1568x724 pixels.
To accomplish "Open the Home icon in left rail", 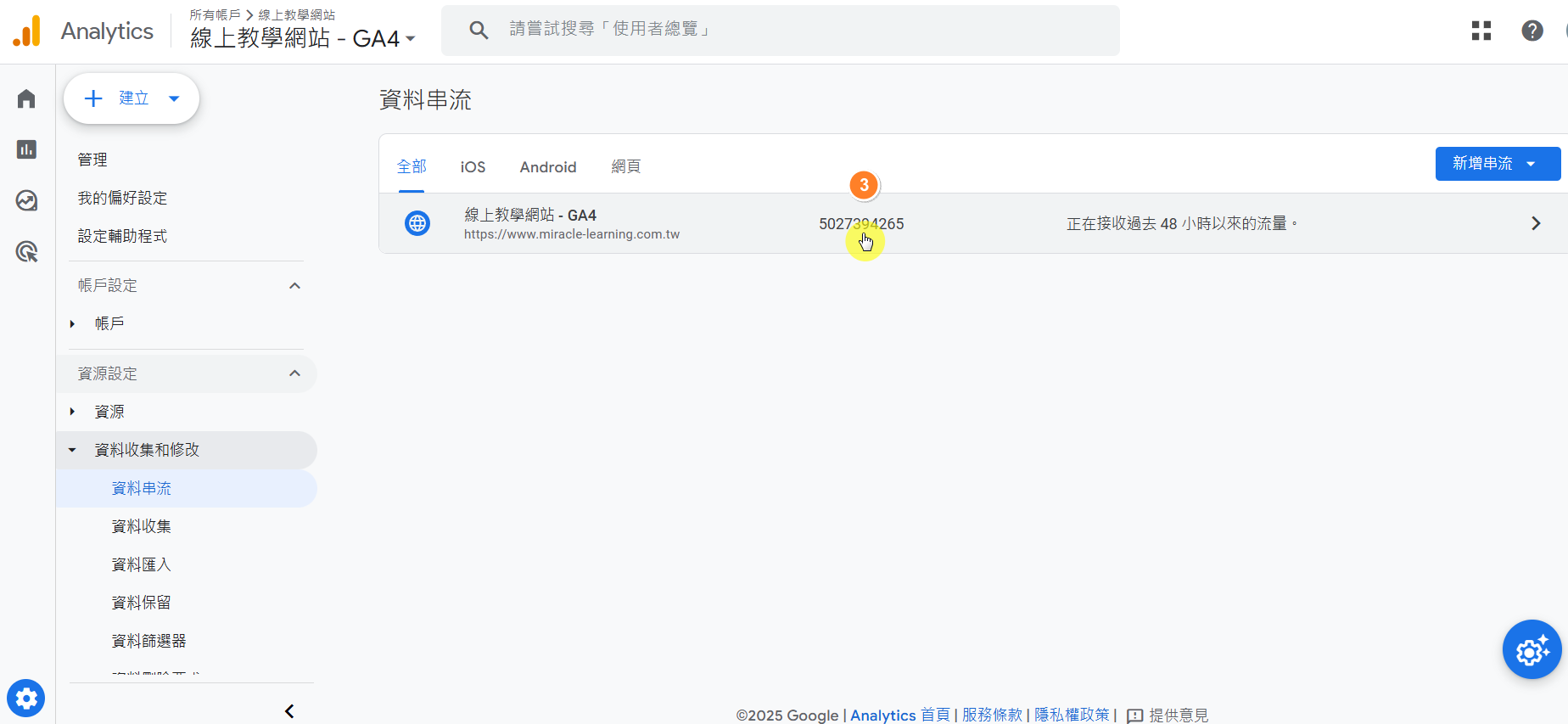I will coord(26,99).
